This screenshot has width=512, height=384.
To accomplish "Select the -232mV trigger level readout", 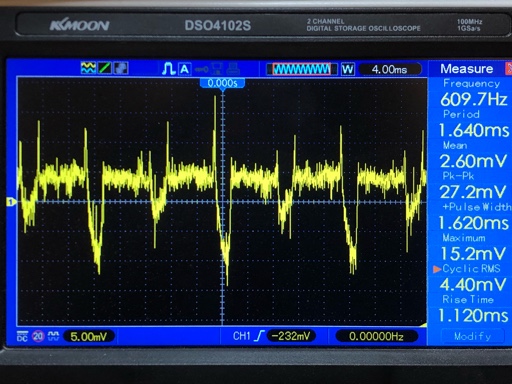I will point(291,336).
